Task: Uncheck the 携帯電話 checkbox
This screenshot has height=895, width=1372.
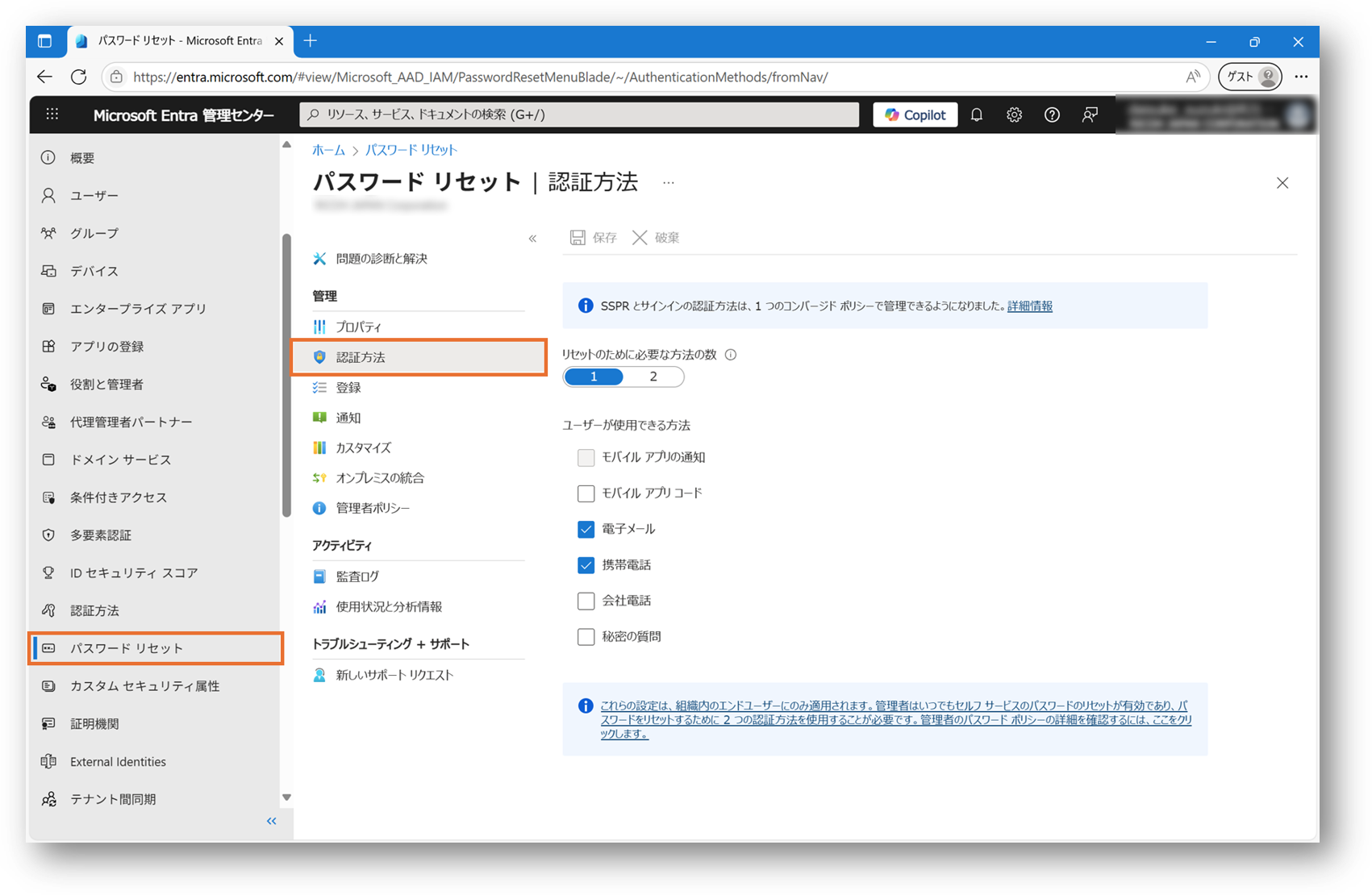Action: [x=586, y=565]
